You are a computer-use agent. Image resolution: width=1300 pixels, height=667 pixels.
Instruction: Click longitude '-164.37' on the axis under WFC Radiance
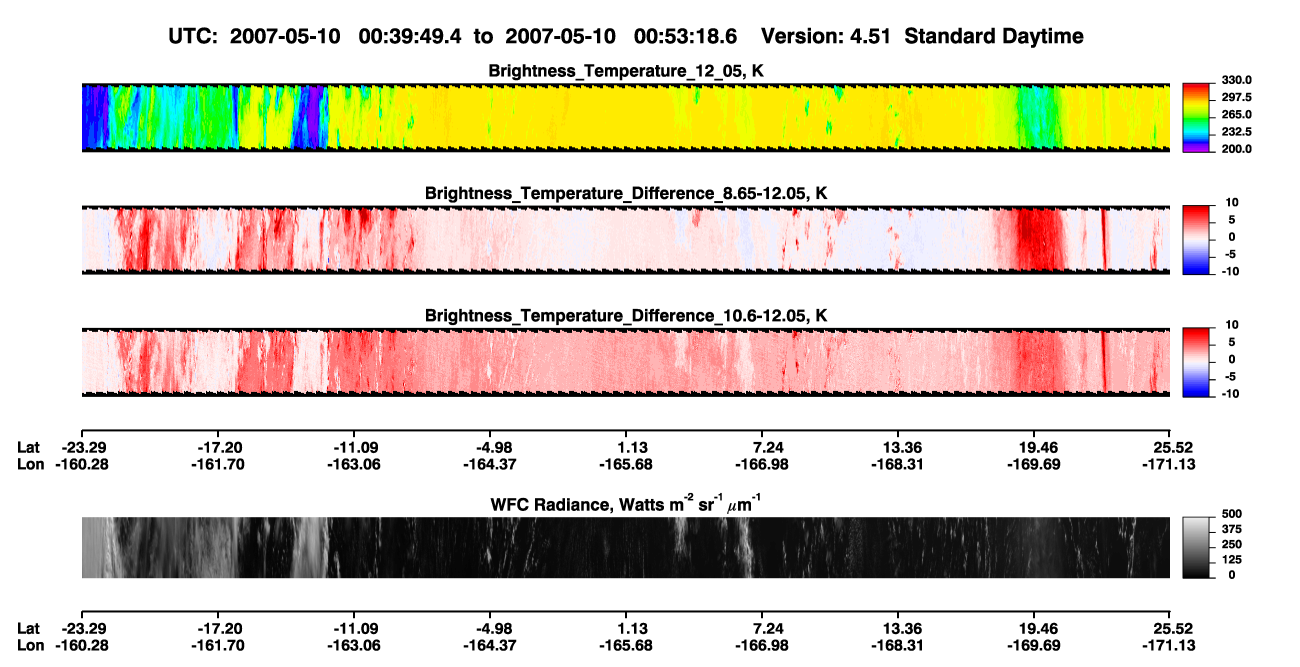pos(489,645)
